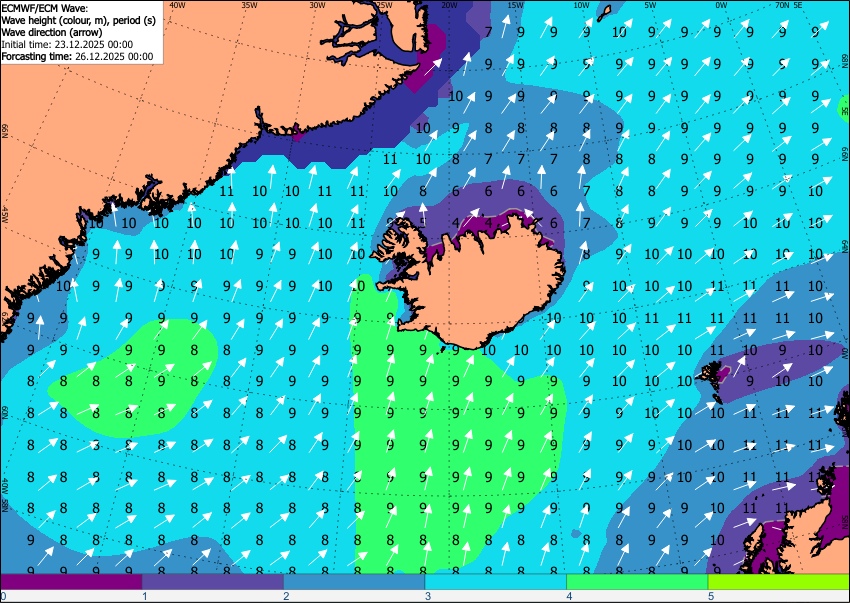This screenshot has width=850, height=603.
Task: Click the '5W' longitude label at top
Action: pyautogui.click(x=651, y=5)
